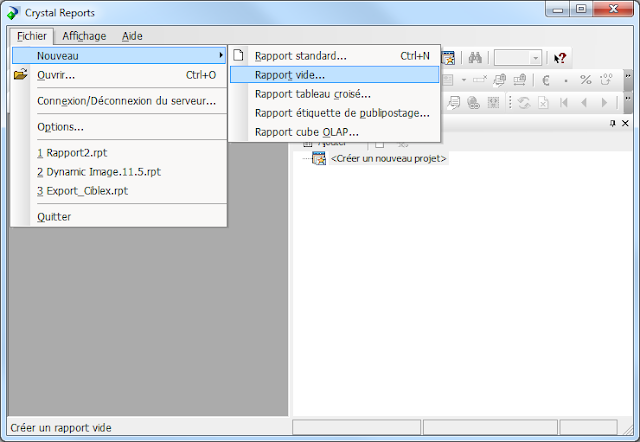This screenshot has width=640, height=442.
Task: Click the stop page-with-X icon
Action: [543, 102]
